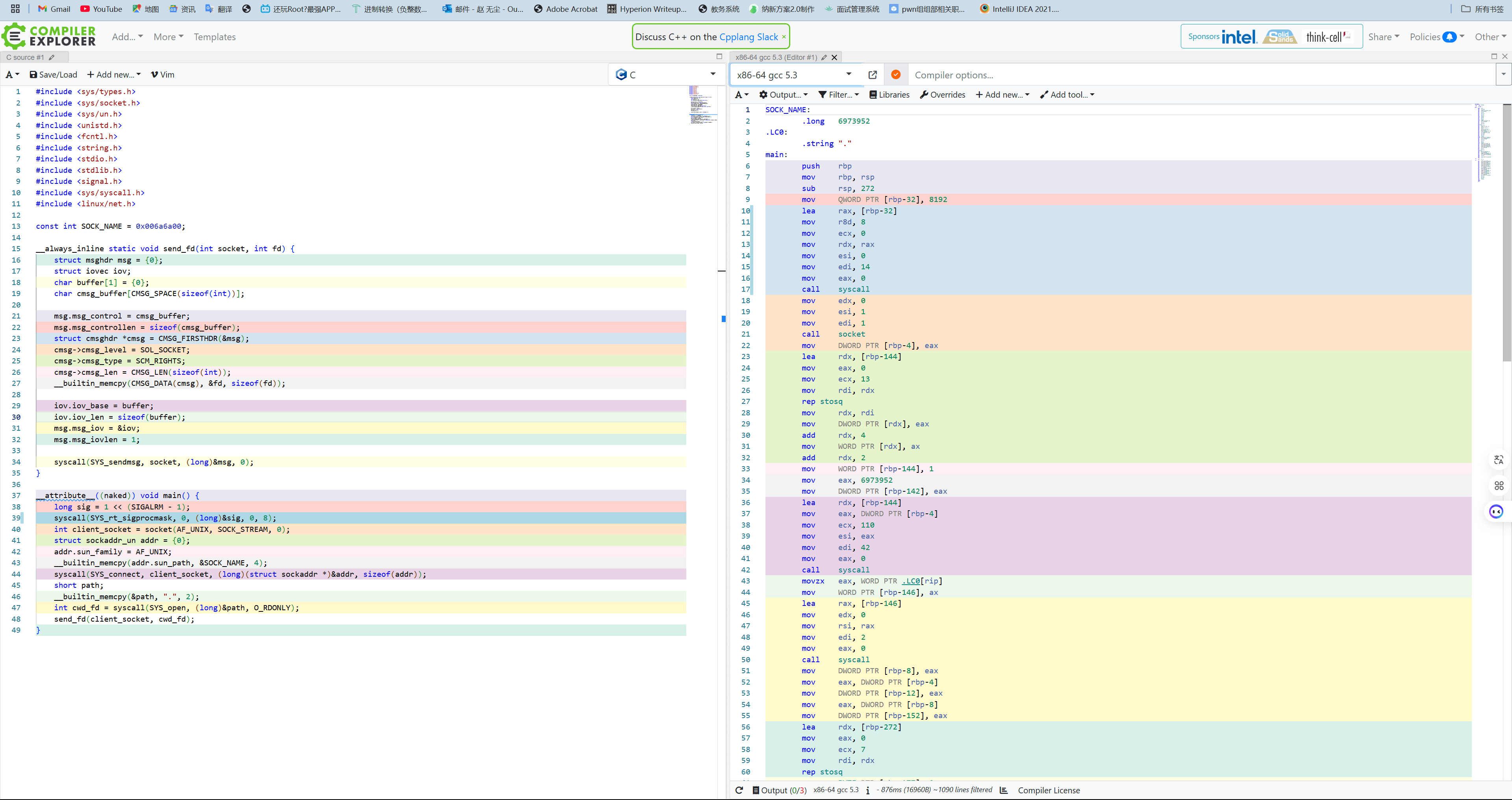This screenshot has width=1512, height=800.
Task: Click the Intel sponsor logo
Action: 1239,36
